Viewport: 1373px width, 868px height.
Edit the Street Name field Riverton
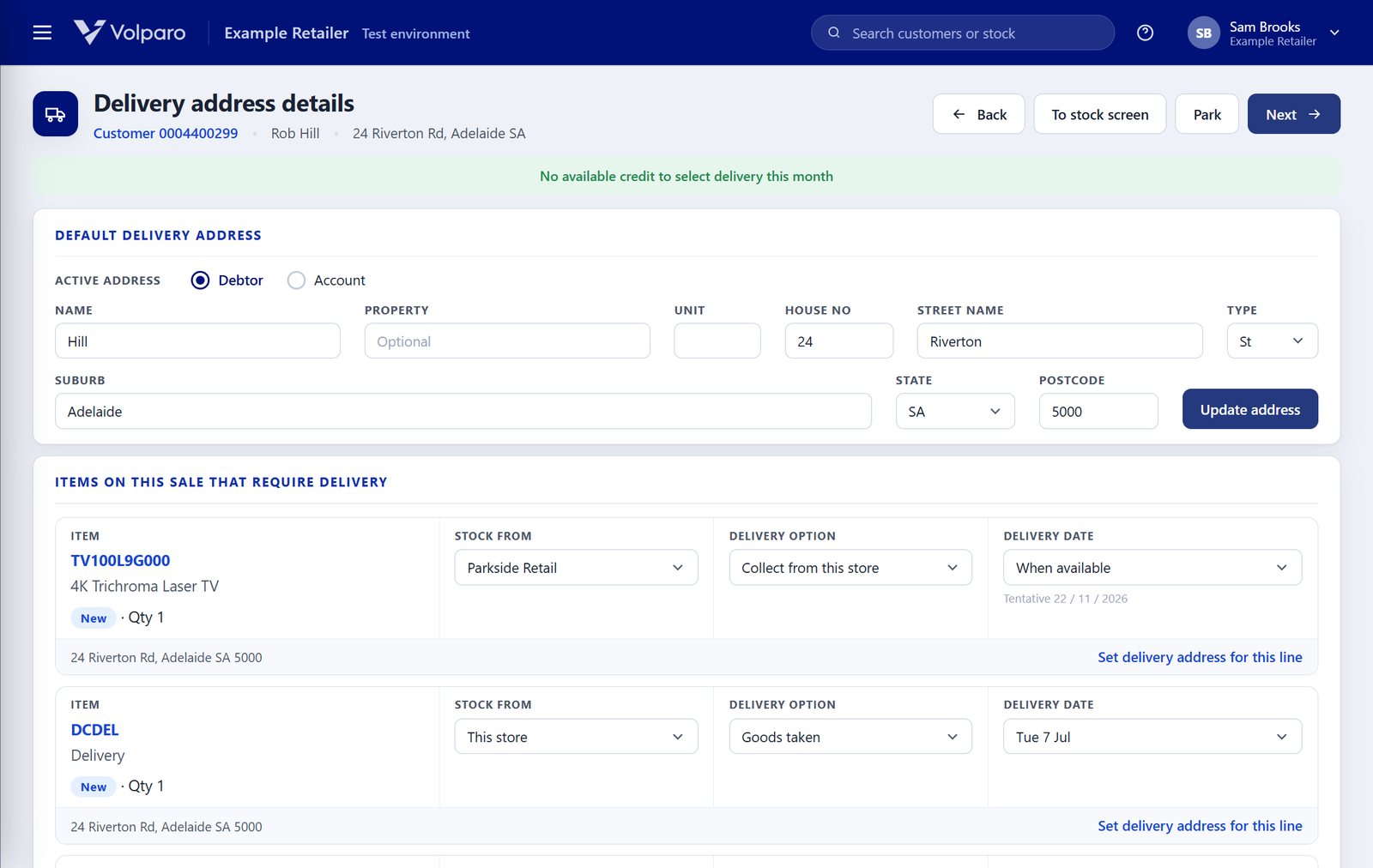[1060, 341]
